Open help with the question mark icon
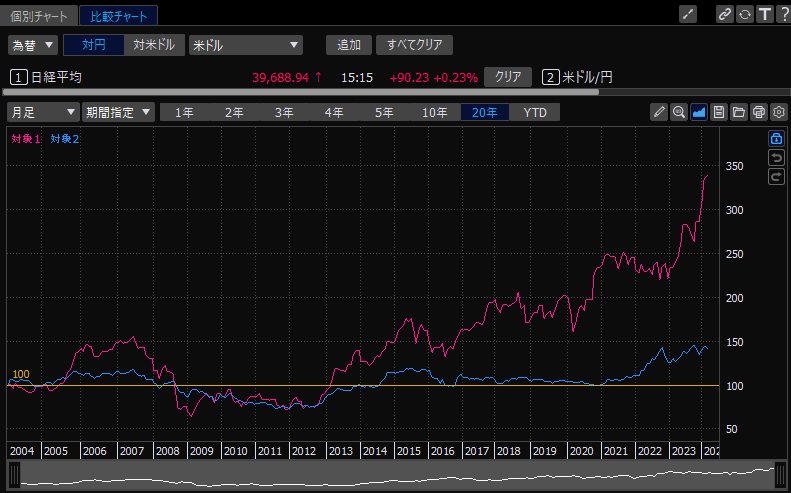The image size is (791, 493). click(x=784, y=15)
